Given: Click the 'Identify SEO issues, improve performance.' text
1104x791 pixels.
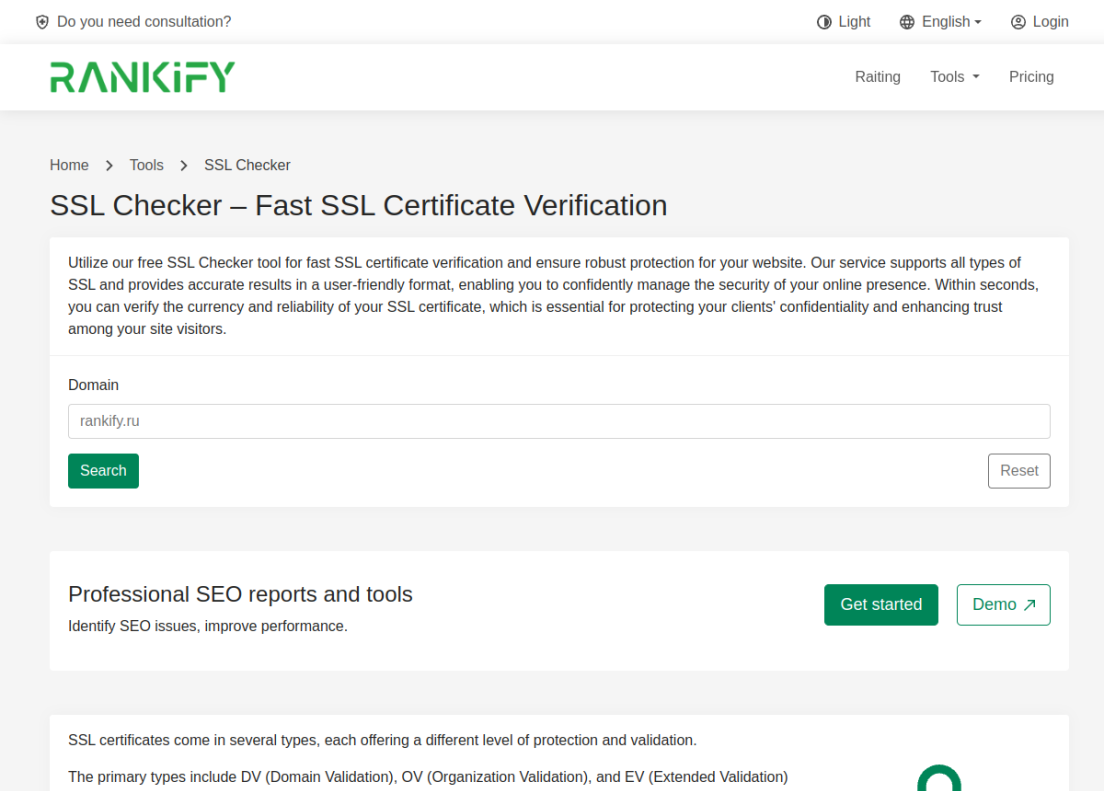Looking at the screenshot, I should tap(208, 626).
